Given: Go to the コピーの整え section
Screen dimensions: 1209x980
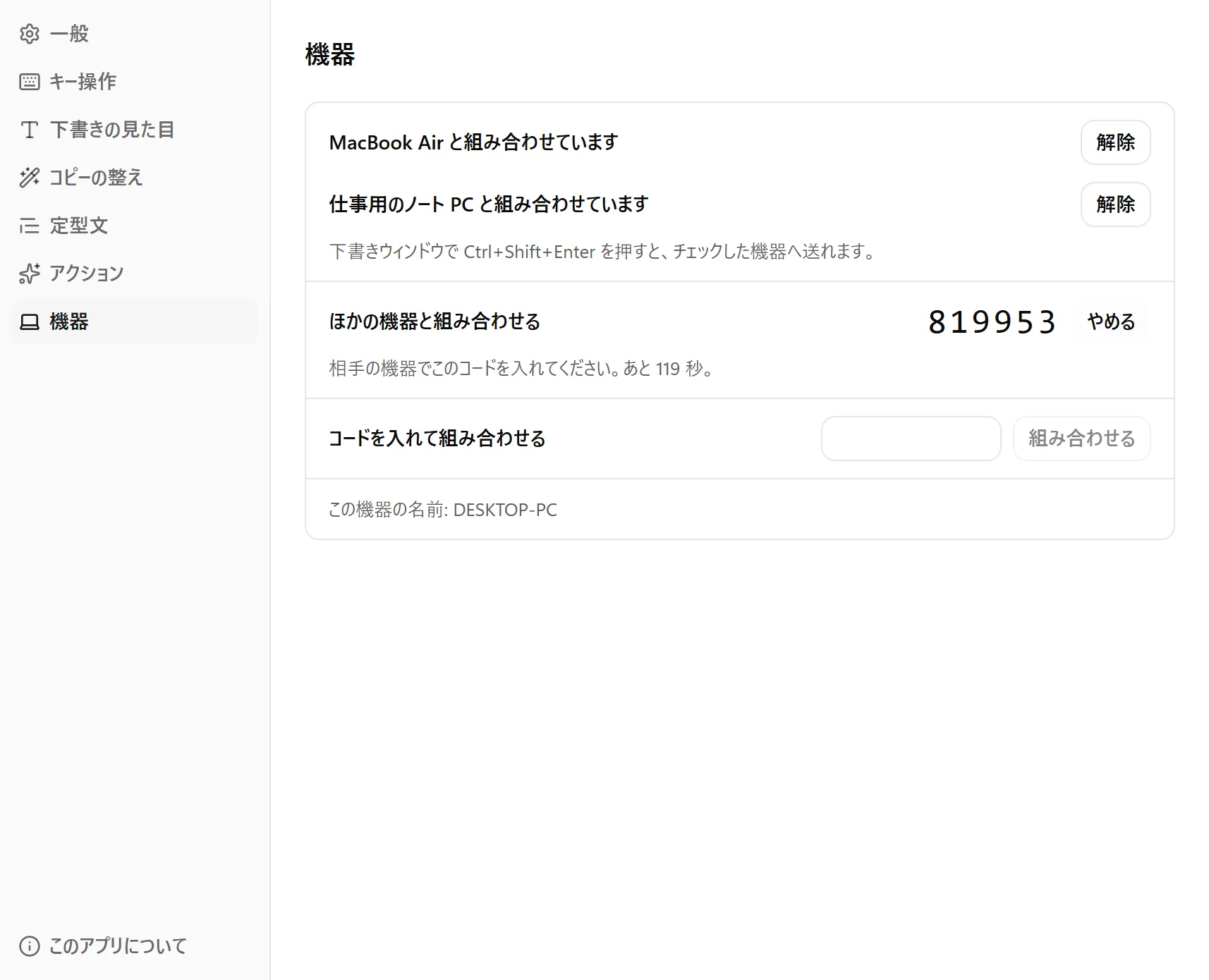Looking at the screenshot, I should click(x=135, y=178).
